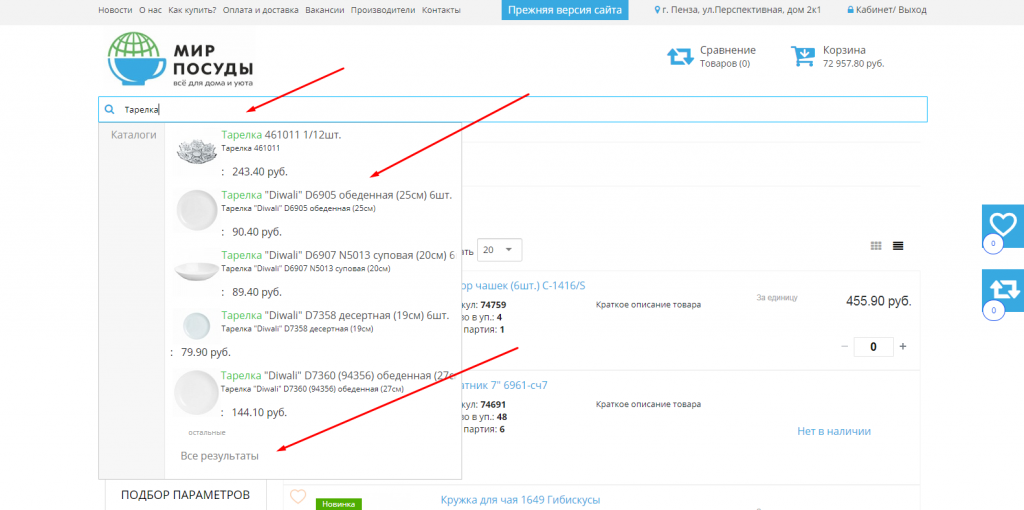Image resolution: width=1024 pixels, height=510 pixels.
Task: Switch to grid view layout icon
Action: 877,246
